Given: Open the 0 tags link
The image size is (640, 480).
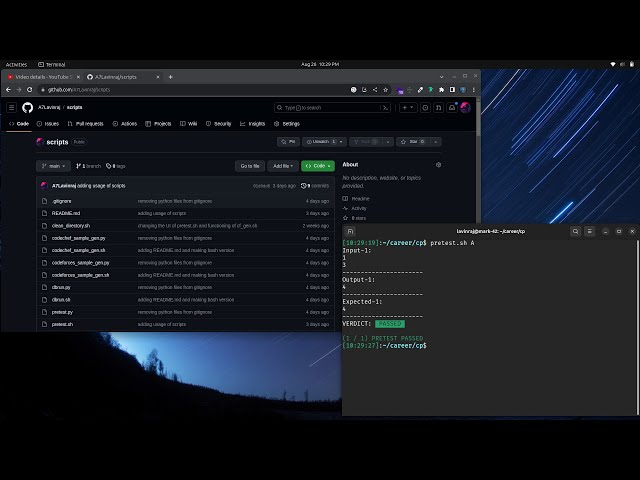Looking at the screenshot, I should 116,166.
